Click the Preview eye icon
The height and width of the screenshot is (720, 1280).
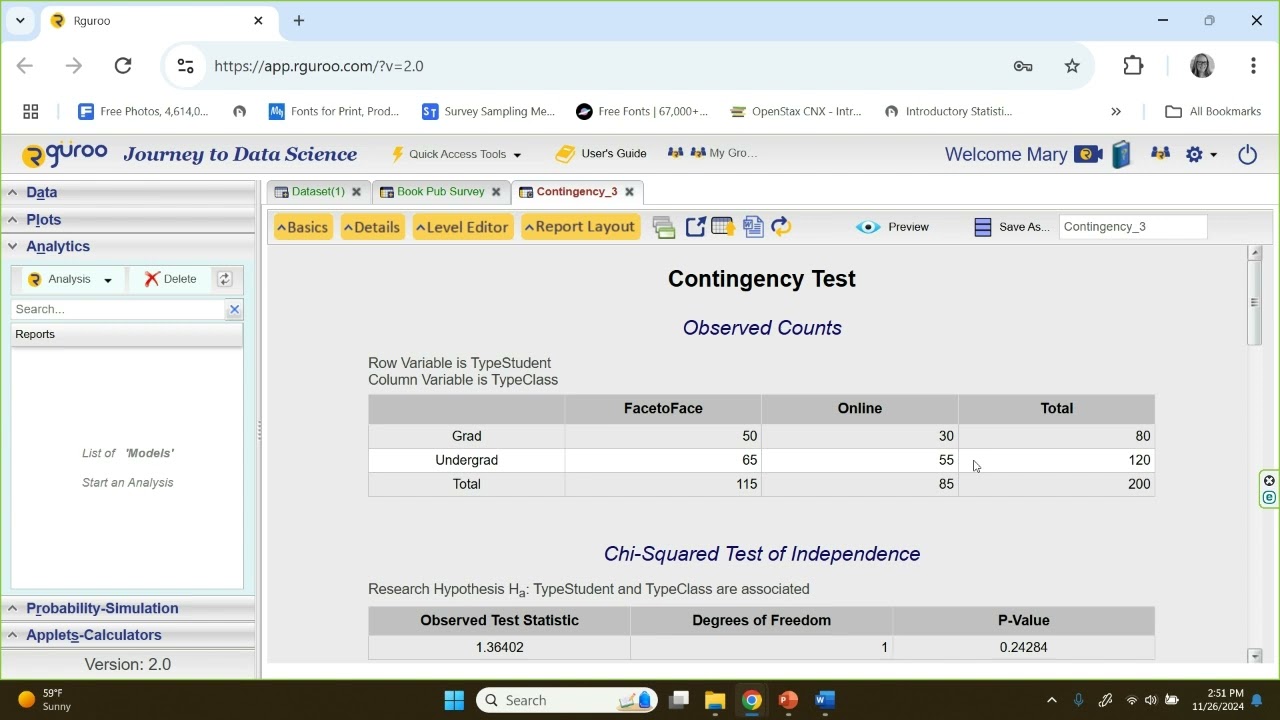point(868,227)
